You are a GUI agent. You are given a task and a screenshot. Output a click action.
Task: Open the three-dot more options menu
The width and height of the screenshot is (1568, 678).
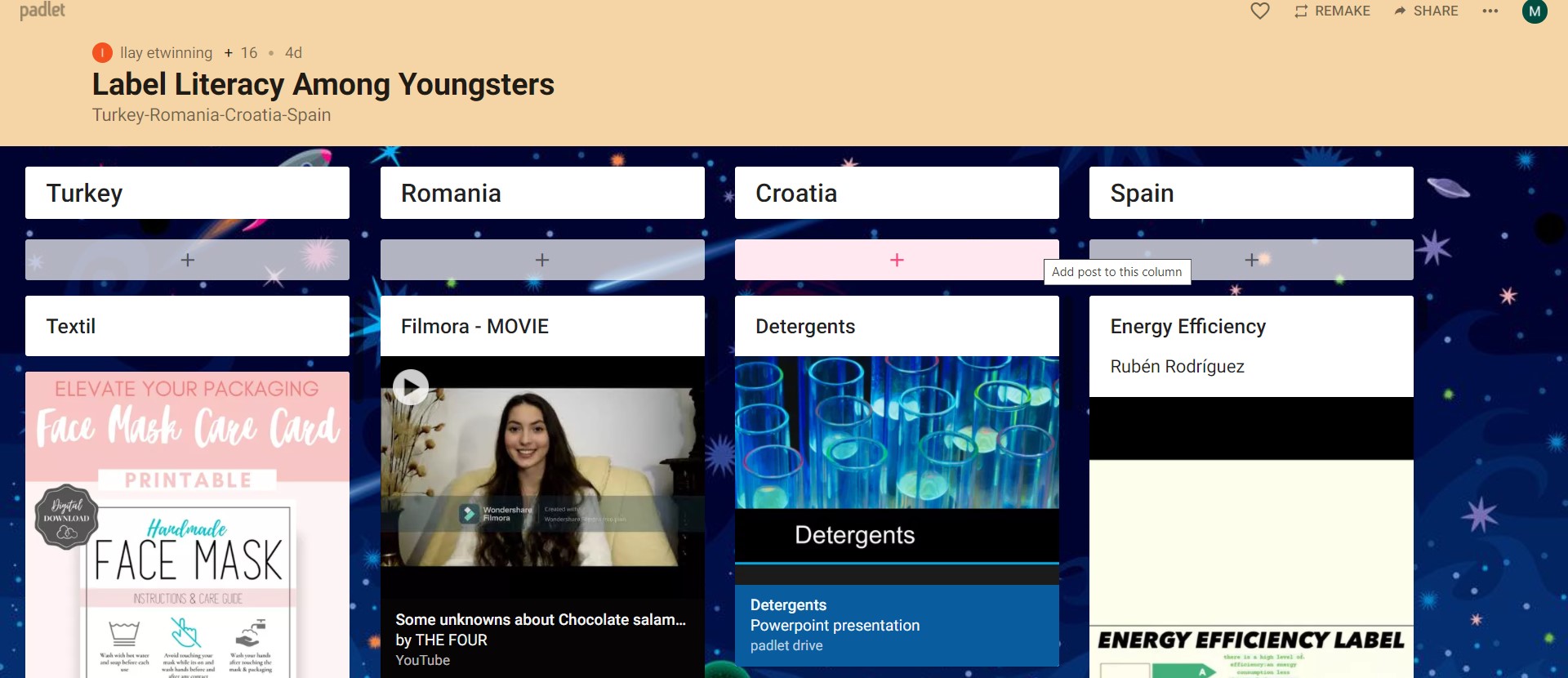pos(1490,11)
